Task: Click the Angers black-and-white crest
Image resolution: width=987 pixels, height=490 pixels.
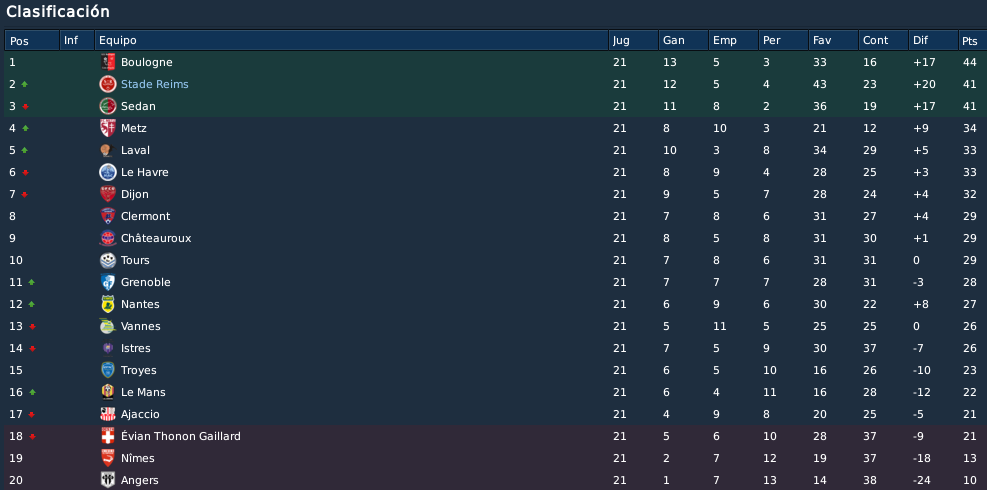Action: pyautogui.click(x=108, y=480)
